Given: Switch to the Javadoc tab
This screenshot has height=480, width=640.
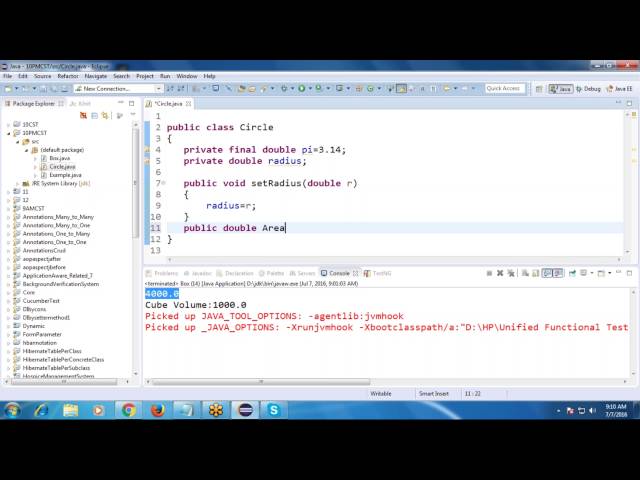Looking at the screenshot, I should click(x=197, y=273).
